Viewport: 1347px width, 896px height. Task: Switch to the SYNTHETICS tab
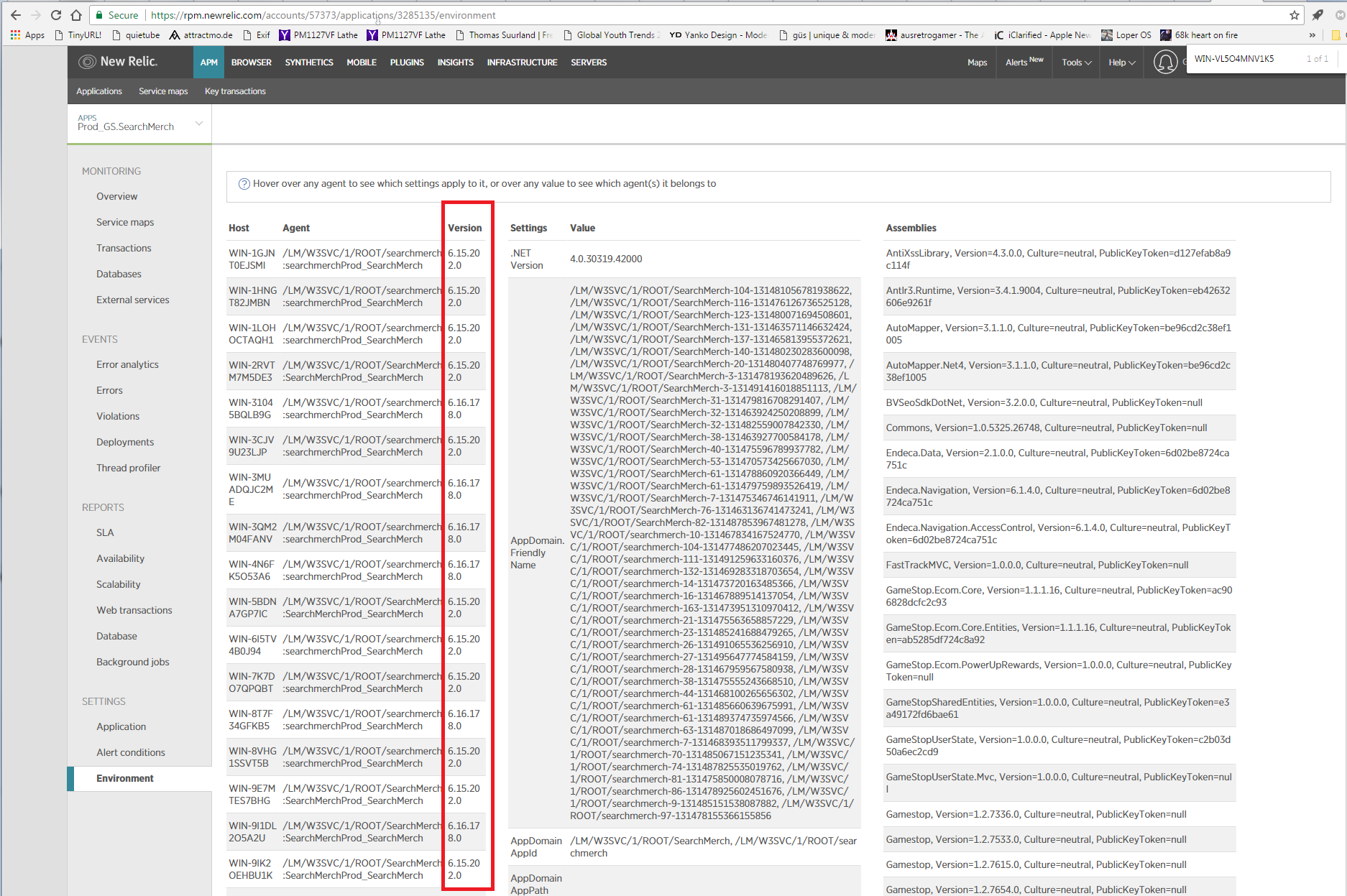309,63
